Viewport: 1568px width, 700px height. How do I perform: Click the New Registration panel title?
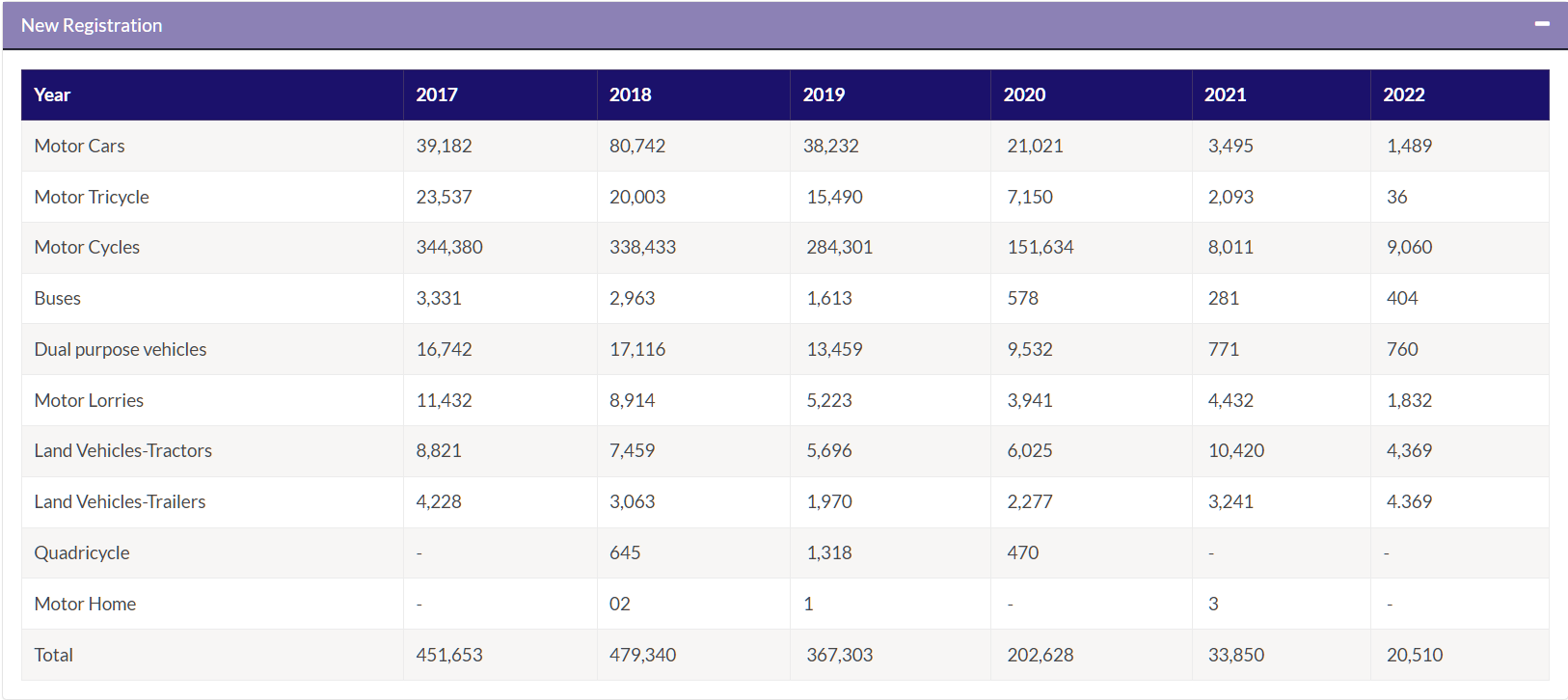click(92, 25)
